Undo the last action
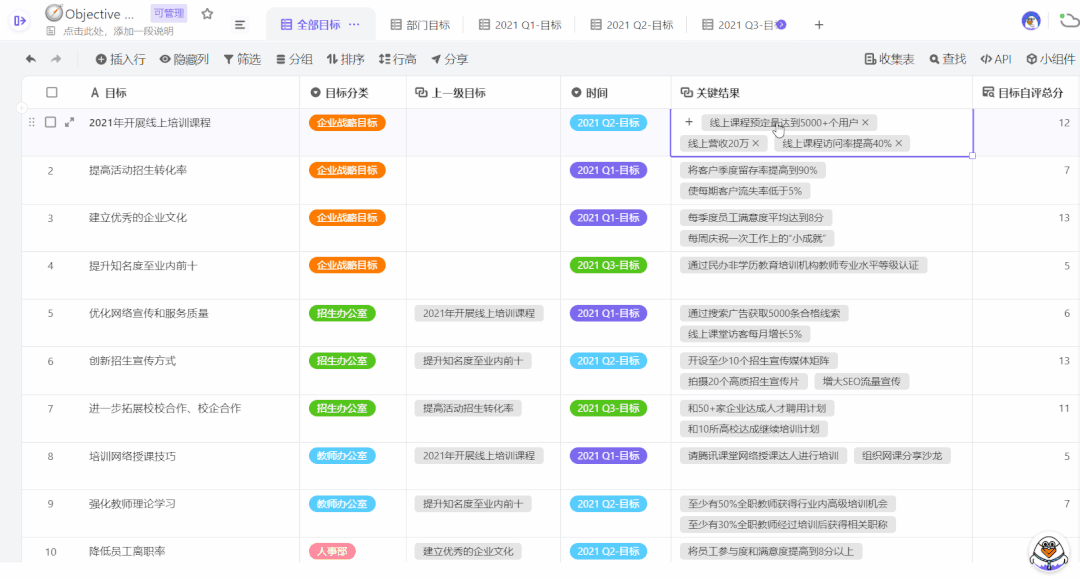 tap(31, 59)
